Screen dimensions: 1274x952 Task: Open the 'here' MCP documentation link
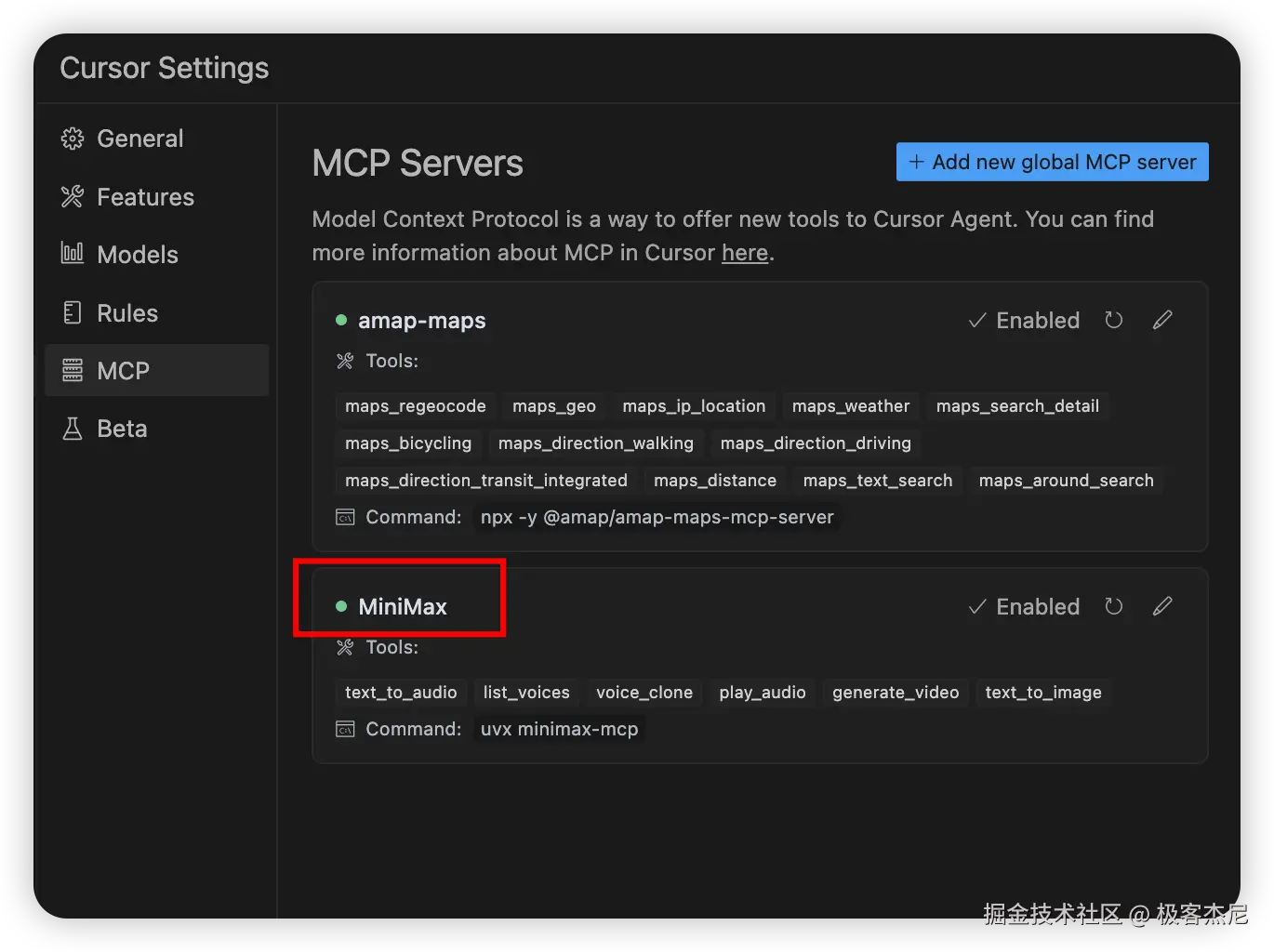pos(745,253)
